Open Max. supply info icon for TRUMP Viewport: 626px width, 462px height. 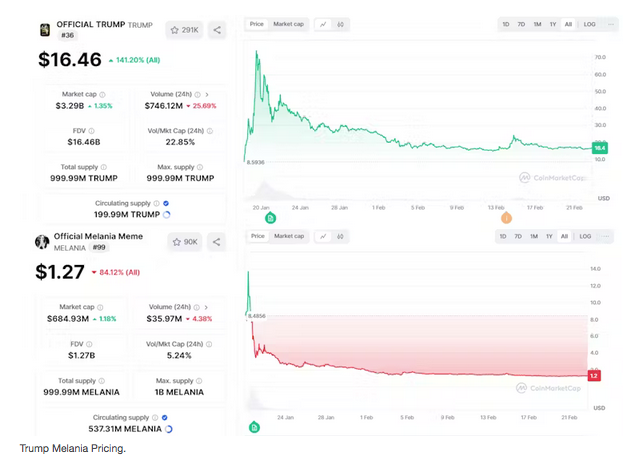pos(200,167)
